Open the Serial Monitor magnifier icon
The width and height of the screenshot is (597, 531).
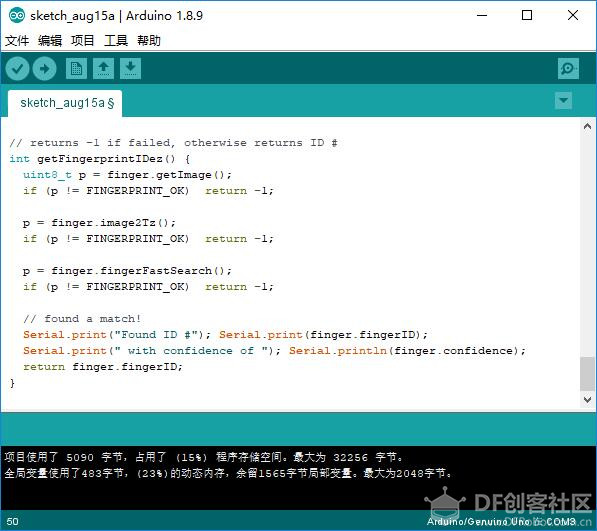click(x=568, y=69)
